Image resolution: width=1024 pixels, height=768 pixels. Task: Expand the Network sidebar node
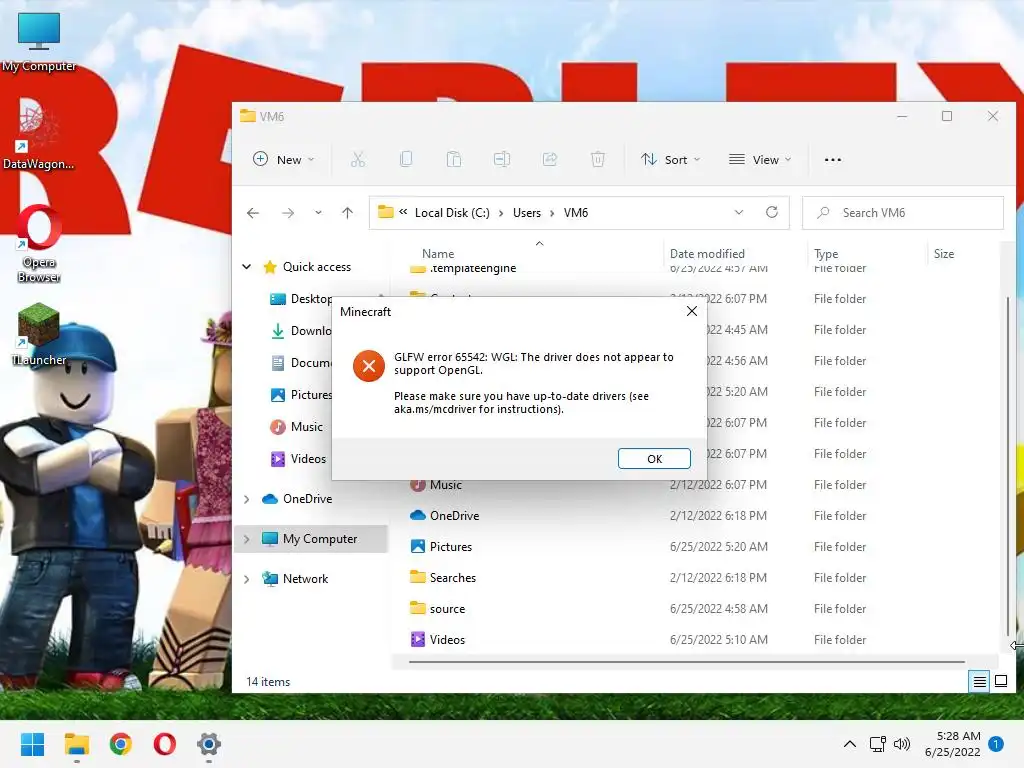pyautogui.click(x=247, y=579)
